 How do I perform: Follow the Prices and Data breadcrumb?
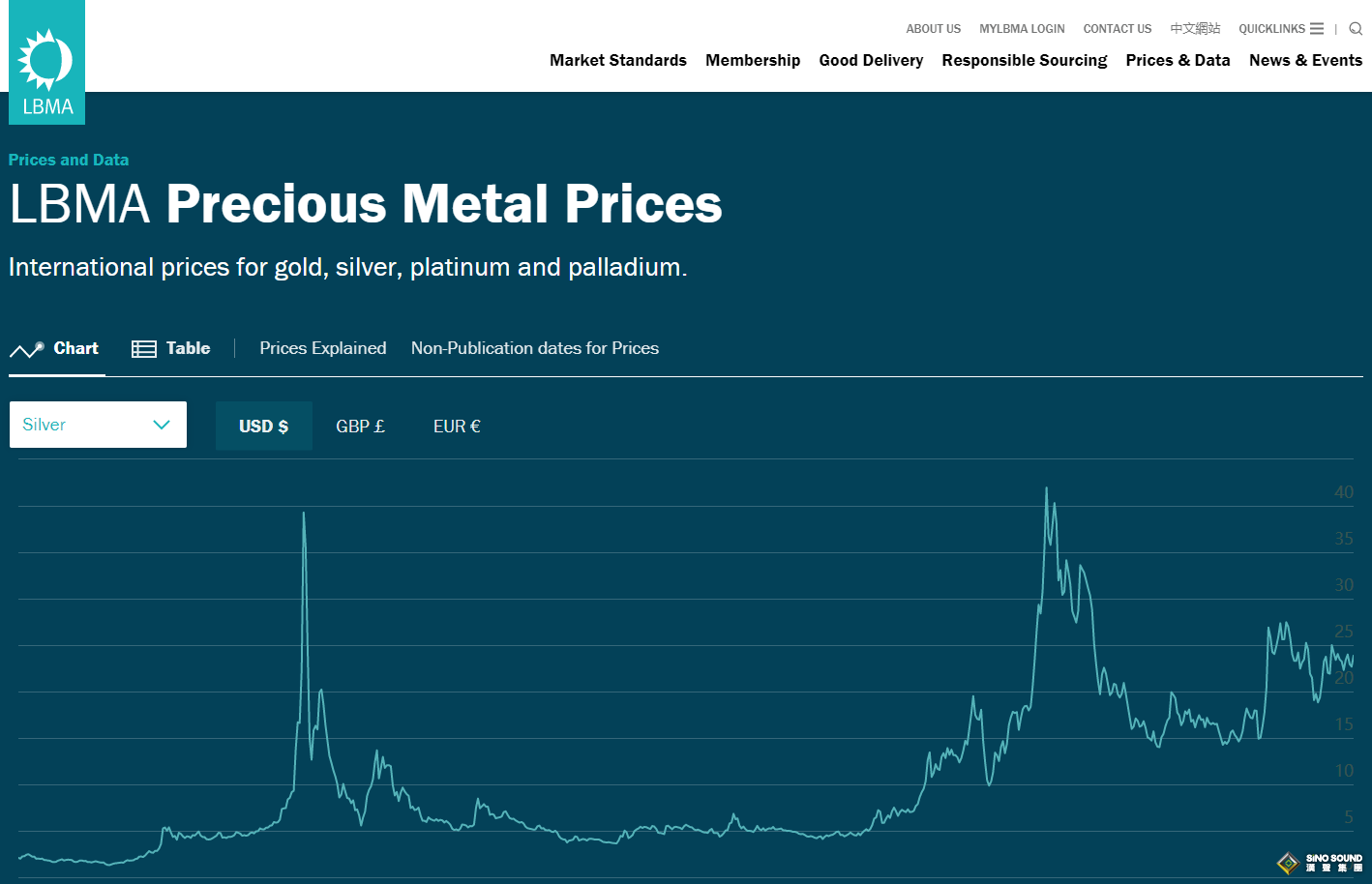69,160
